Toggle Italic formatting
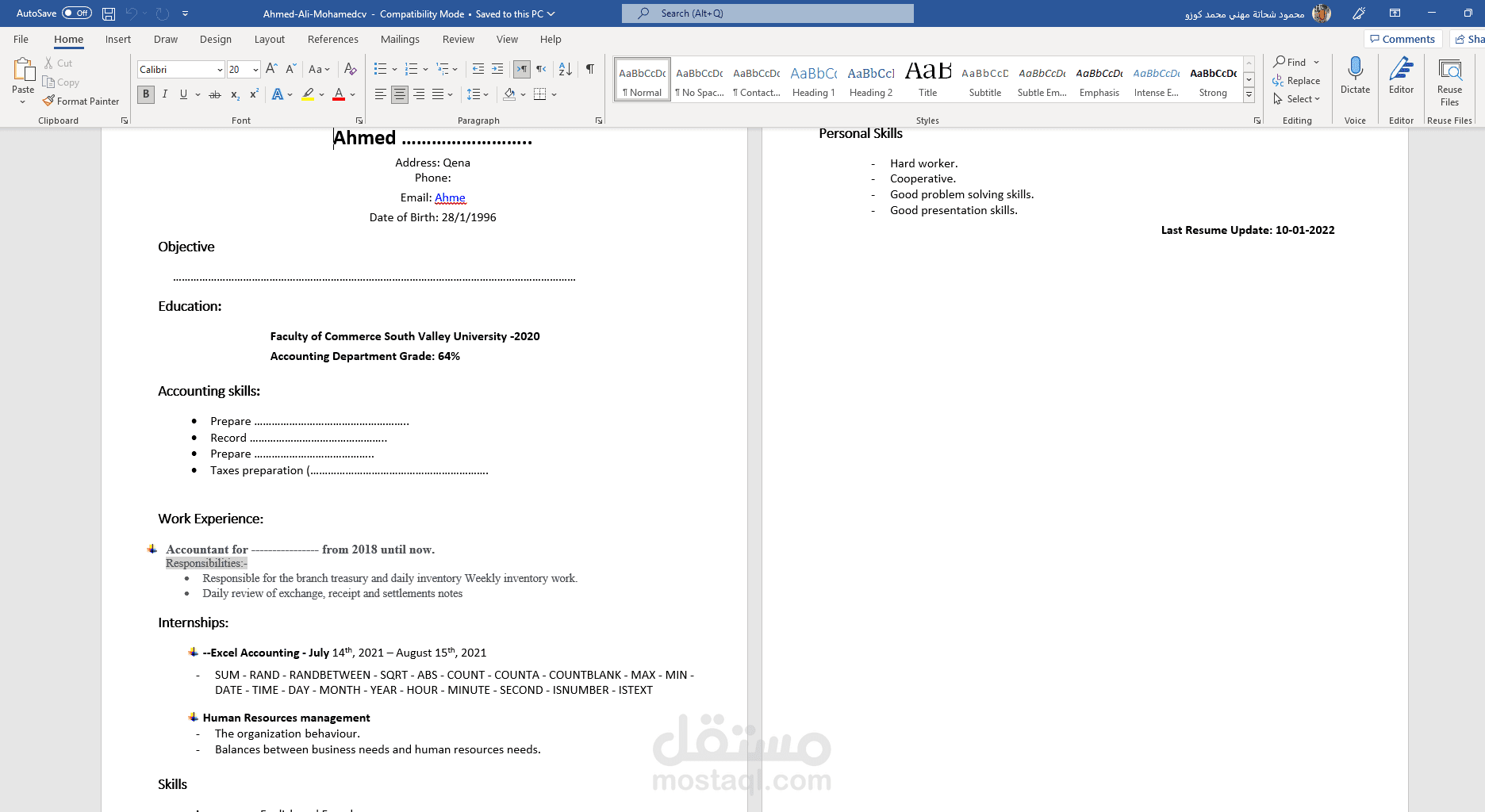 165,94
